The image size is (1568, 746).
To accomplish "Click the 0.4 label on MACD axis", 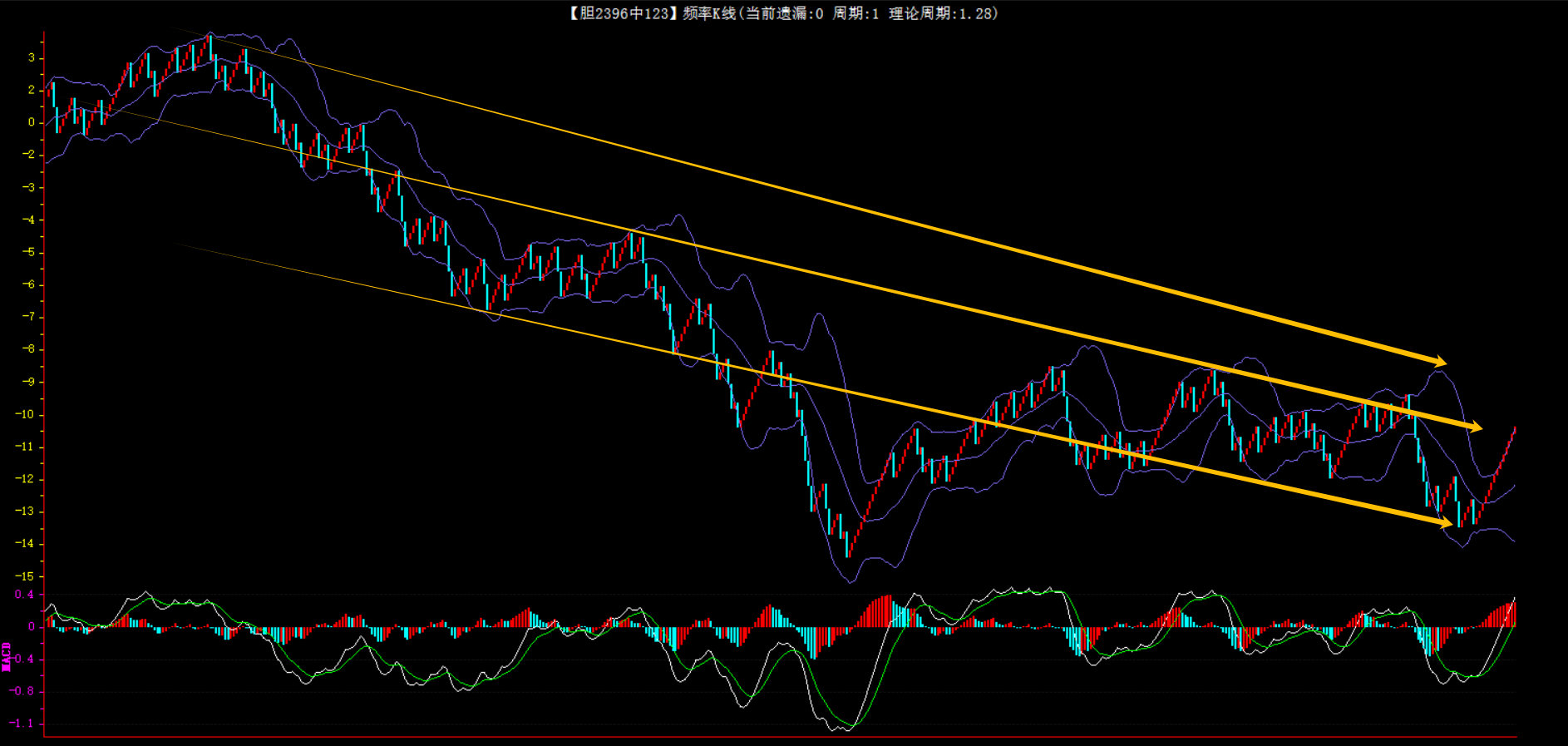I will pos(24,595).
